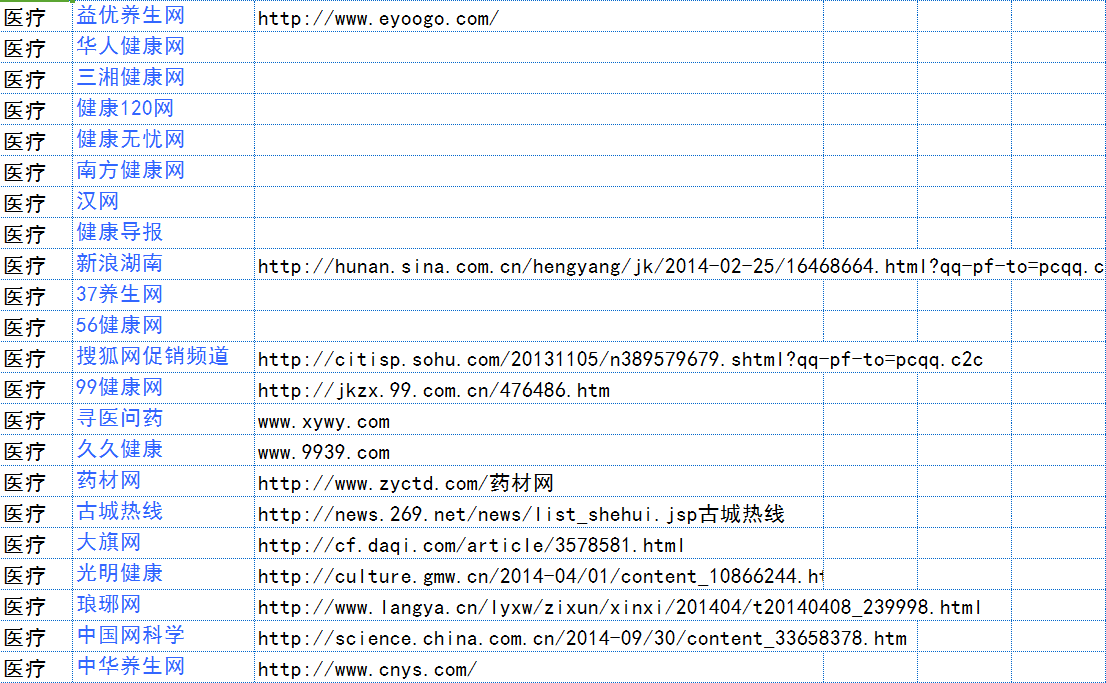Select the 医疗 cell beside 99健康网

tap(36, 388)
